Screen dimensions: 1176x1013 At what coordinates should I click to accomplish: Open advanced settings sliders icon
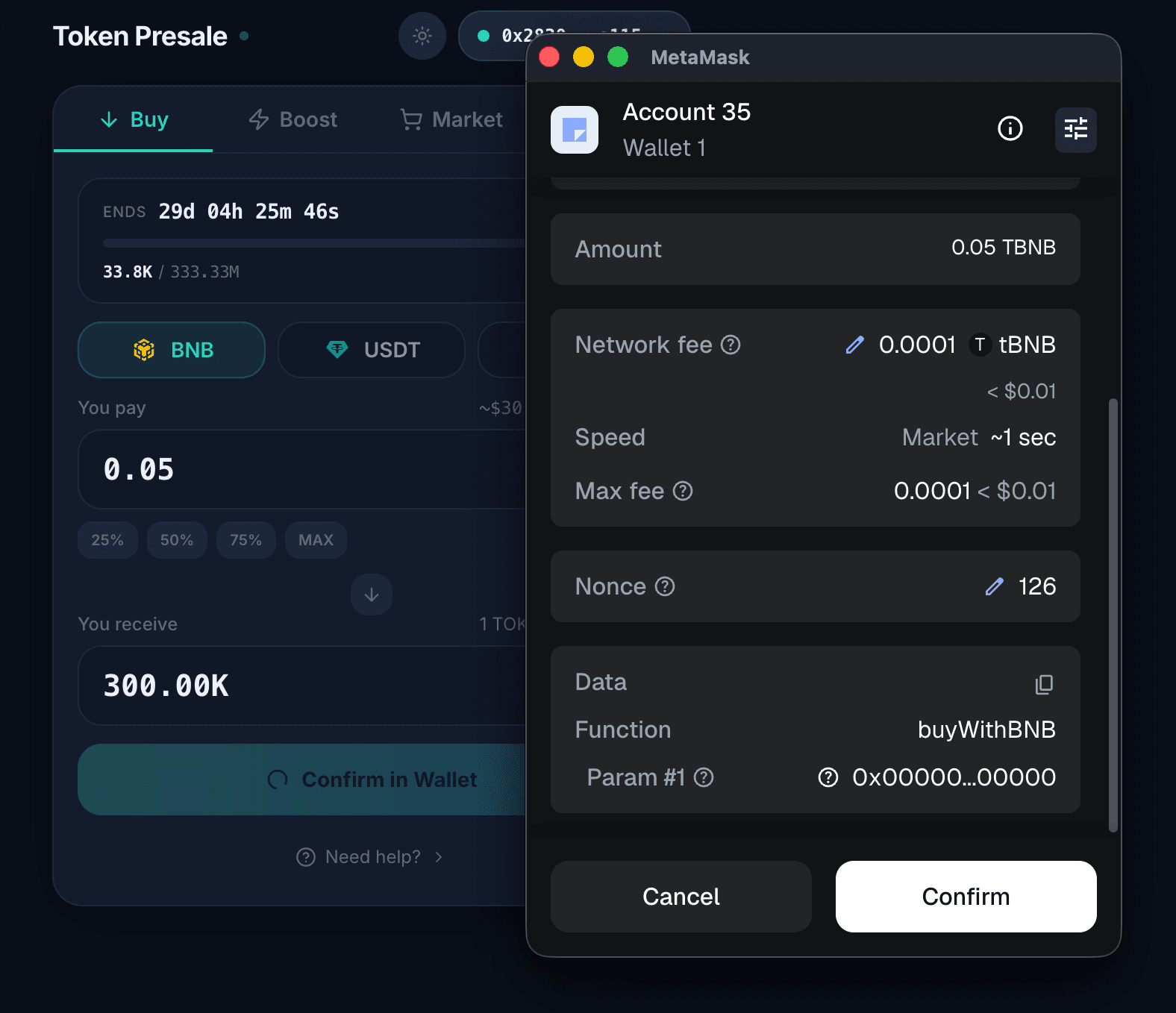coord(1075,130)
